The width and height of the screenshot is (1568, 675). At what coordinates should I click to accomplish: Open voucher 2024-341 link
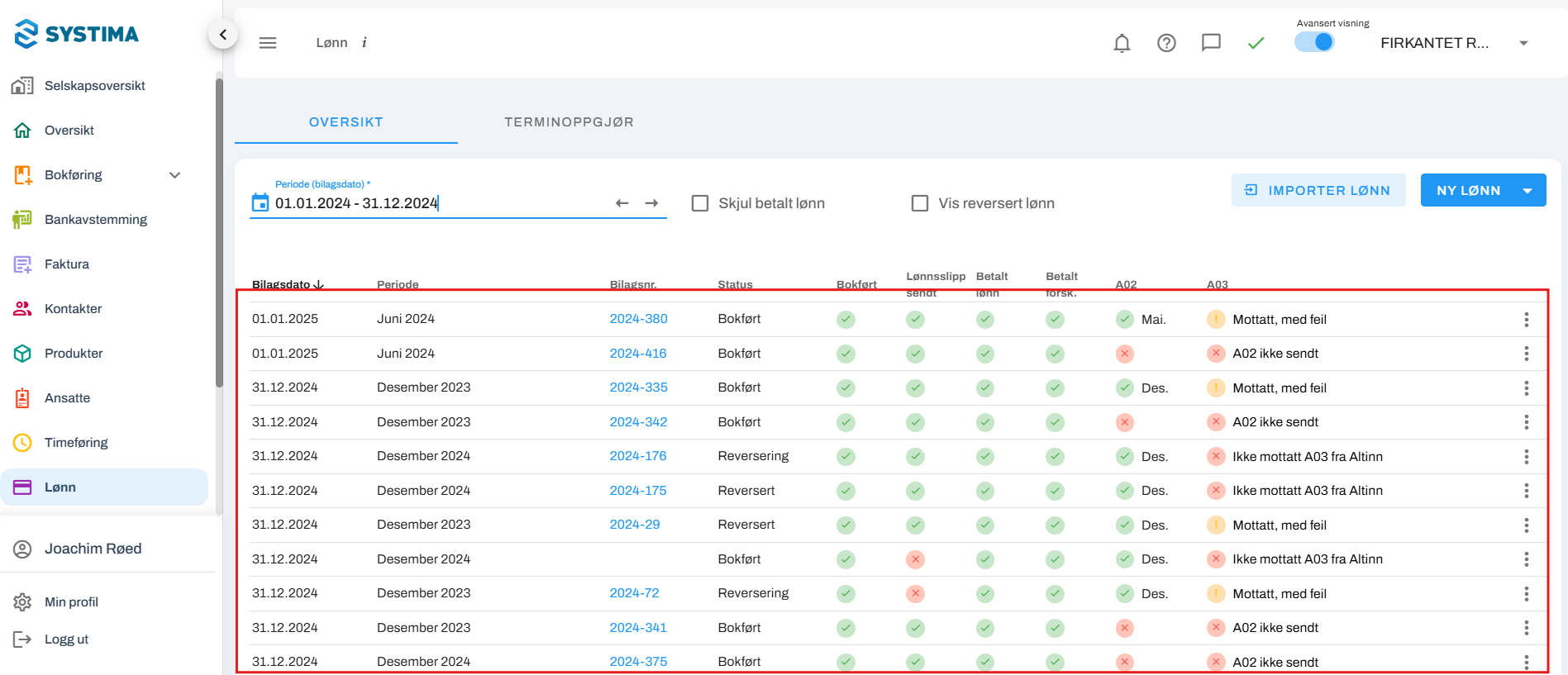[638, 628]
